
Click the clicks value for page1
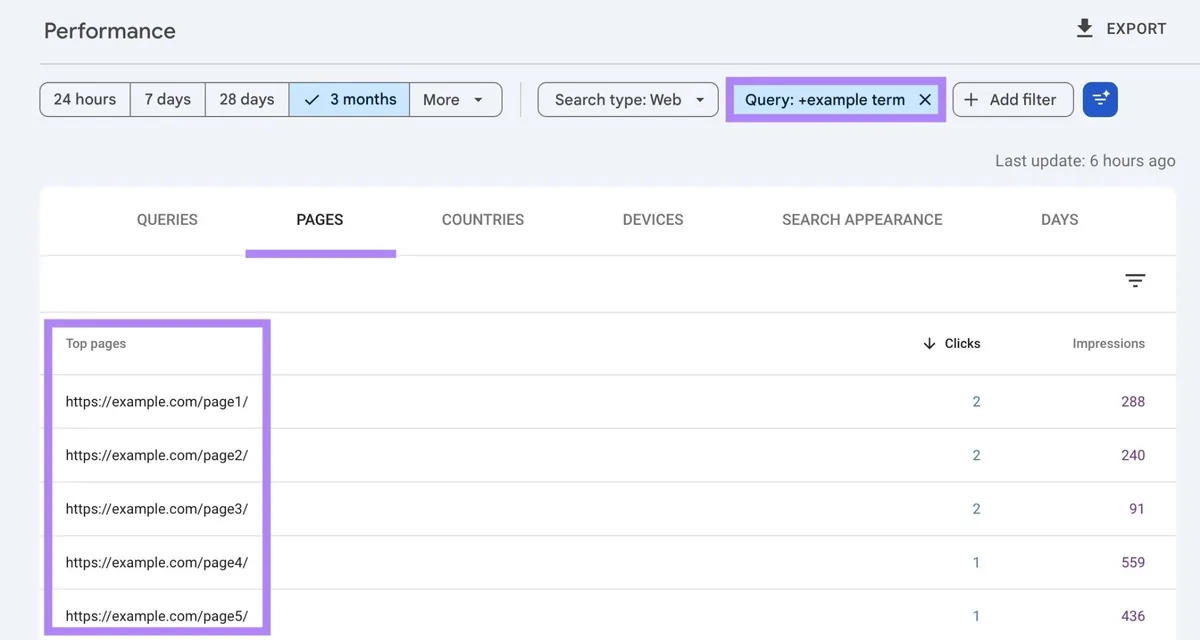[976, 402]
